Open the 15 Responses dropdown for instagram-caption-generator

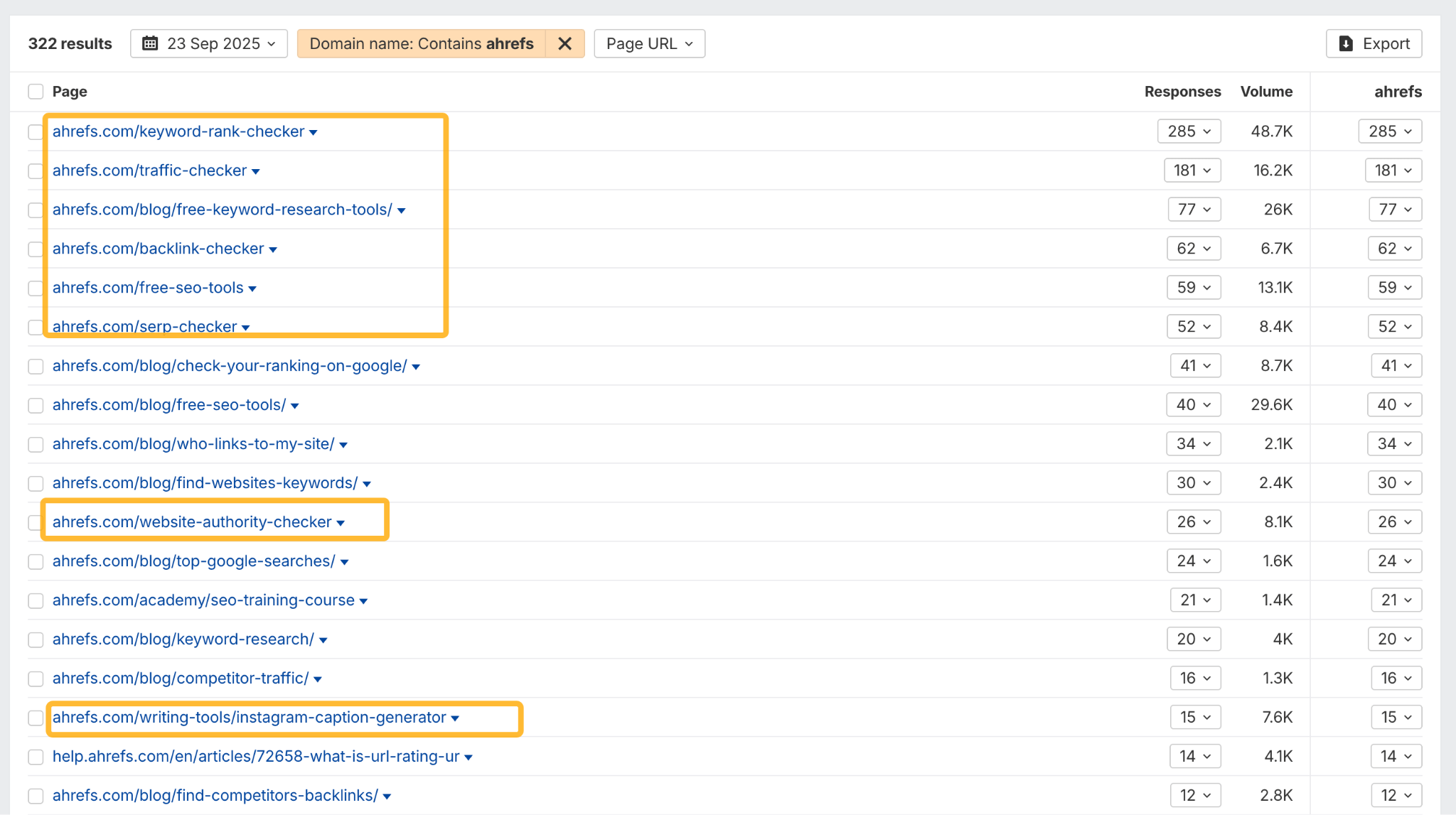1194,717
